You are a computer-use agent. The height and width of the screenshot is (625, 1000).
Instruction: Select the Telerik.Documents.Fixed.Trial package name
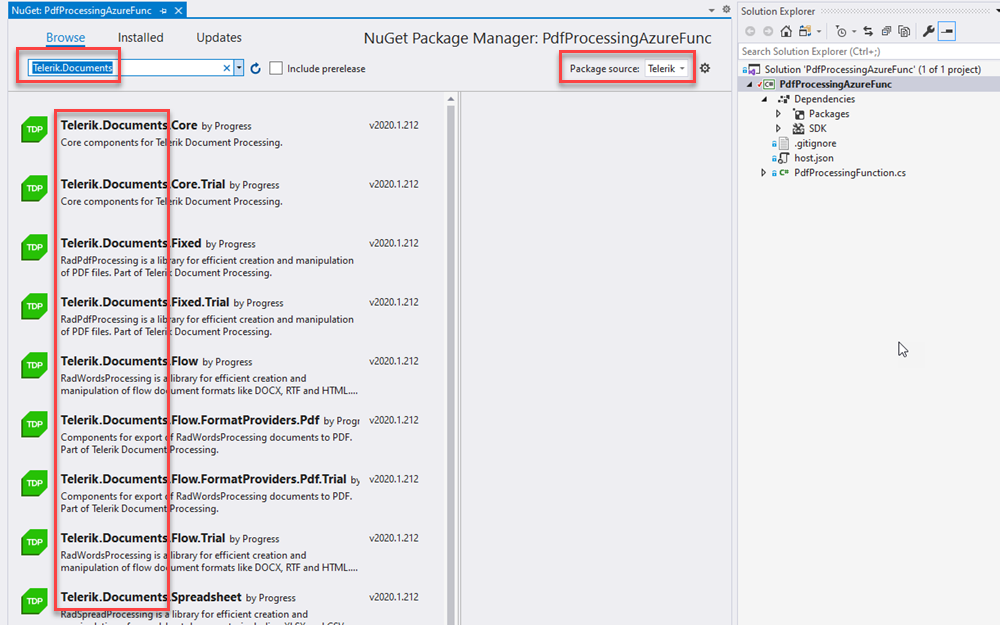(x=145, y=302)
